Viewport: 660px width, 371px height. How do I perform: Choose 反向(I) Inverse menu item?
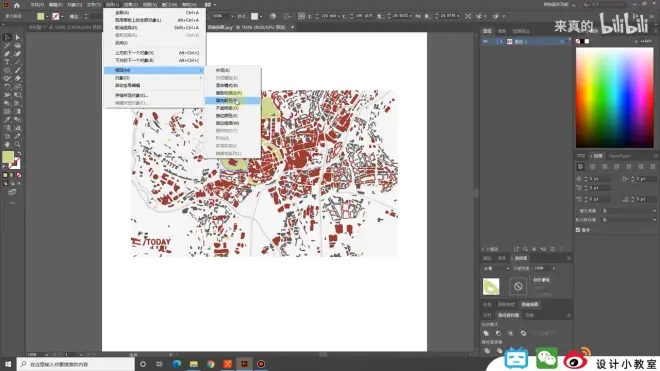tap(155, 43)
